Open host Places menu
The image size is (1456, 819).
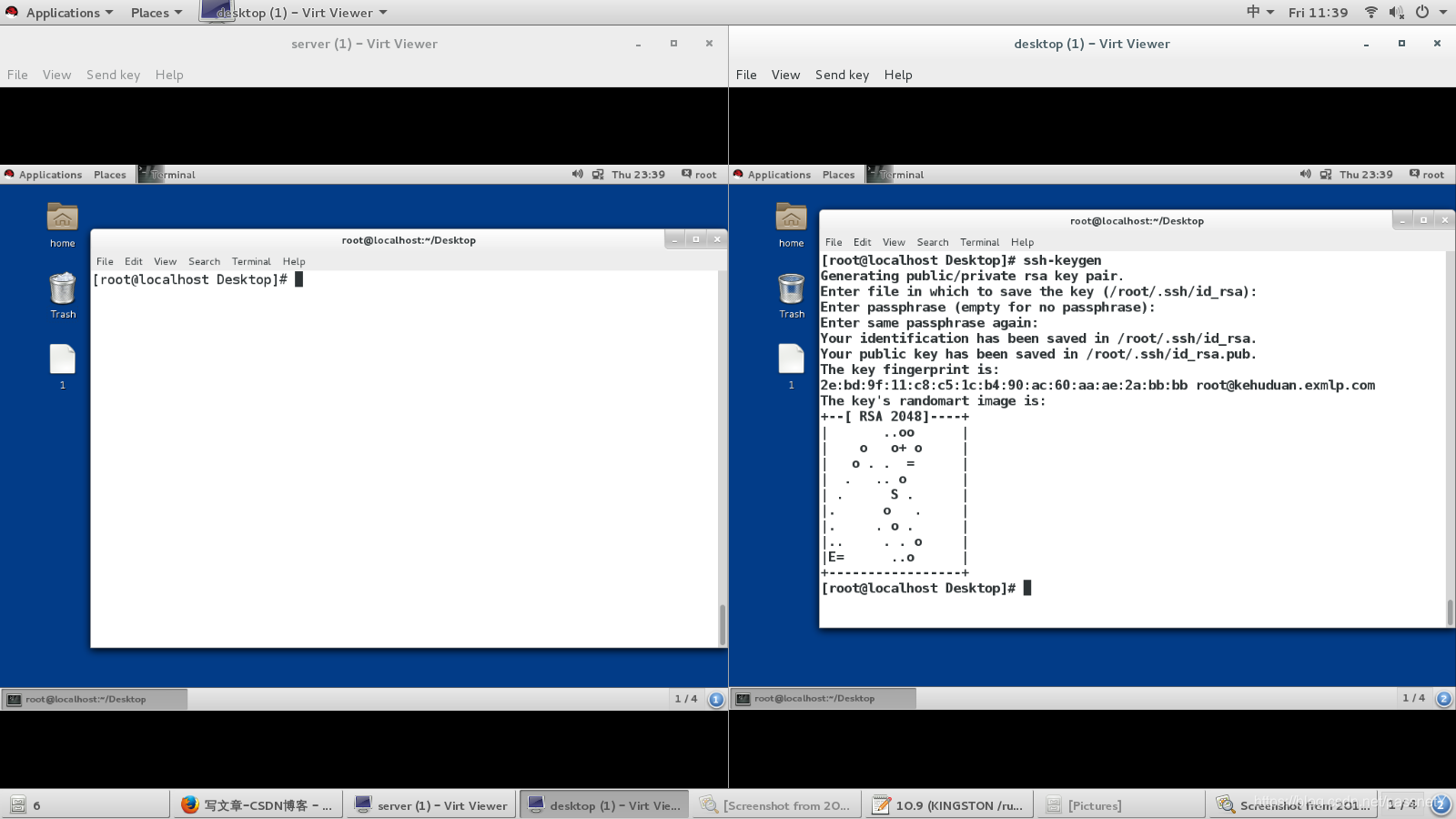point(156,12)
